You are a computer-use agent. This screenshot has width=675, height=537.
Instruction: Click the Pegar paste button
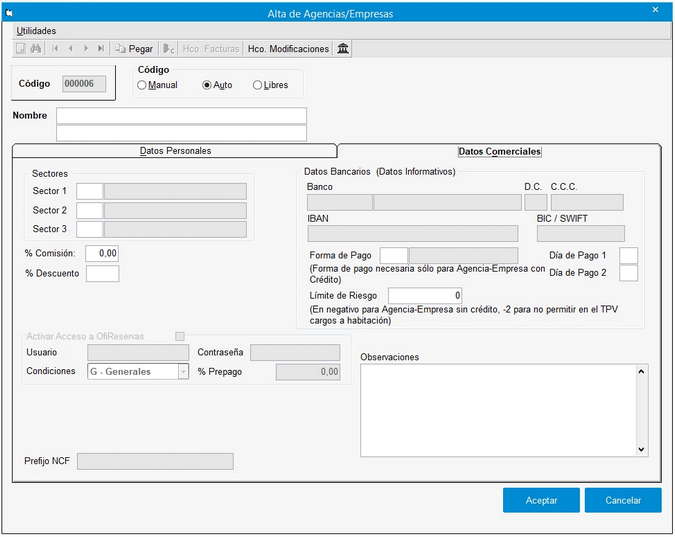pyautogui.click(x=134, y=48)
